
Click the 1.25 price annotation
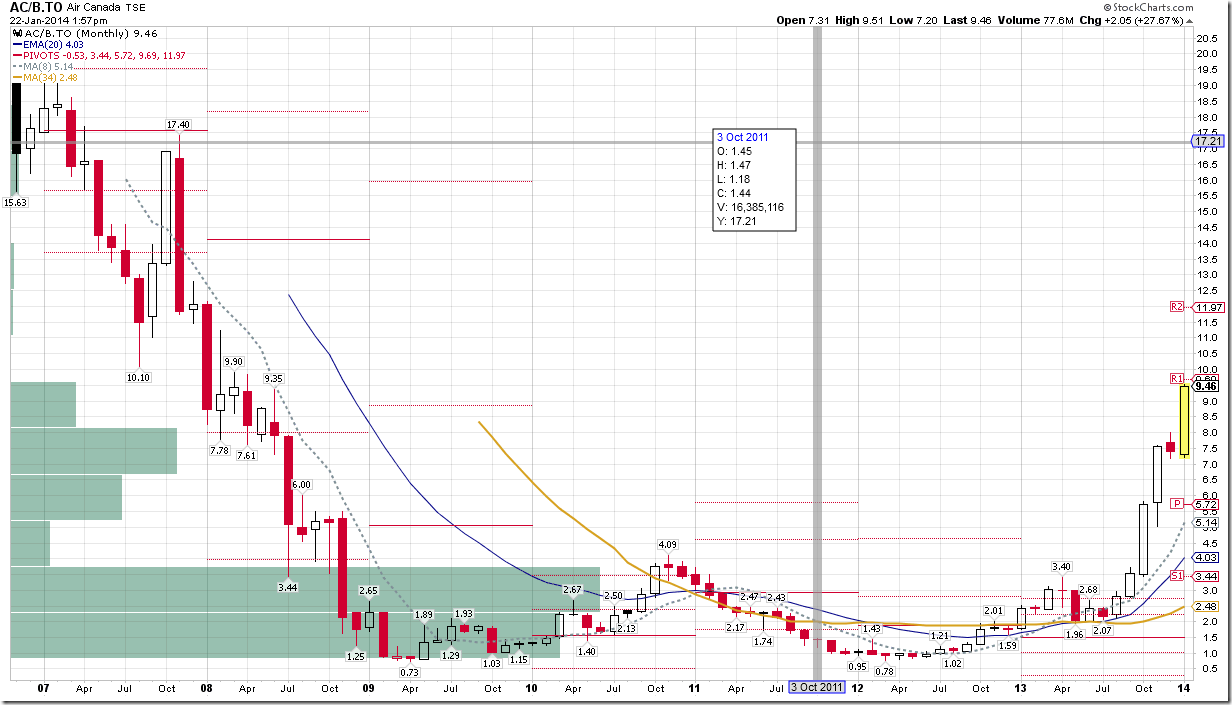pyautogui.click(x=355, y=656)
